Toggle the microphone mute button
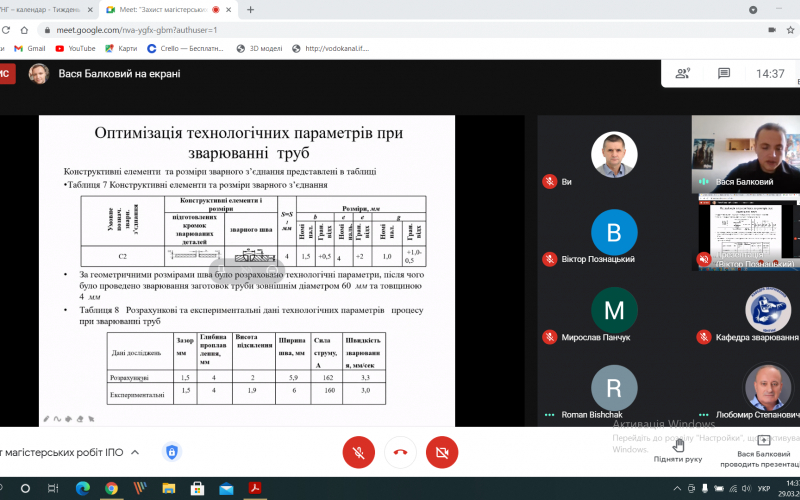 (x=359, y=452)
